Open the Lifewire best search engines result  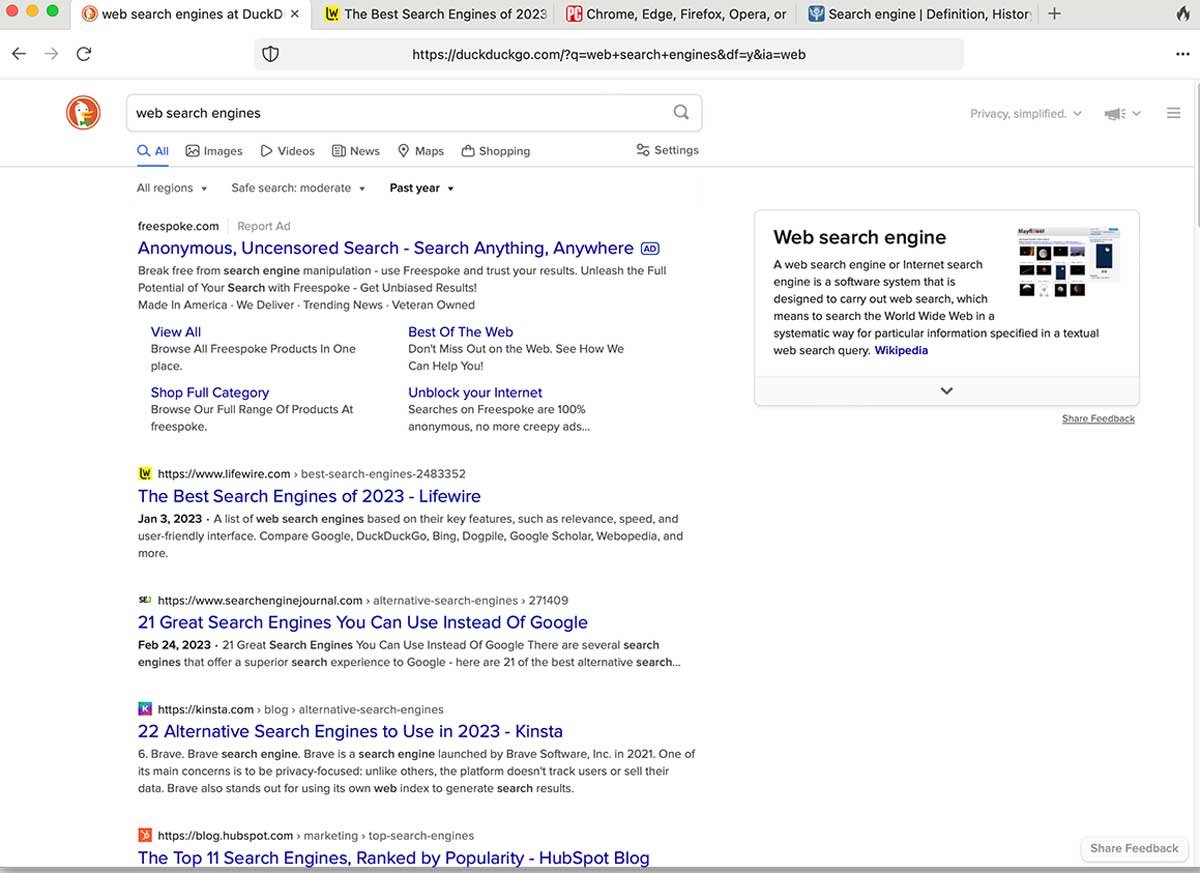(308, 496)
